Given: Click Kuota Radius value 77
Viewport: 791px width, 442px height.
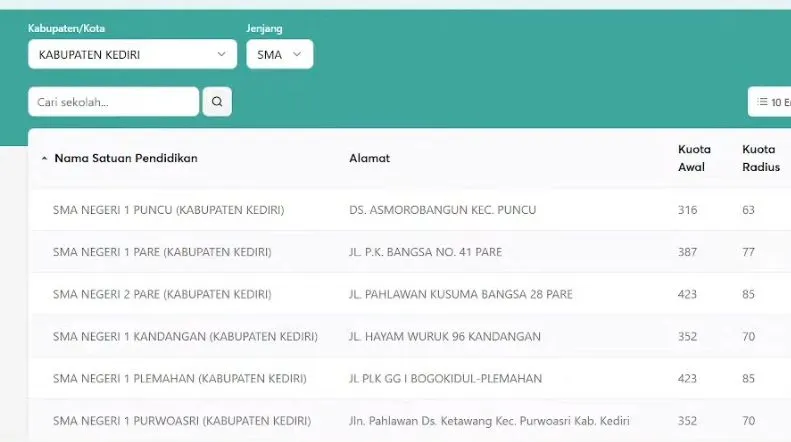Looking at the screenshot, I should click(748, 252).
